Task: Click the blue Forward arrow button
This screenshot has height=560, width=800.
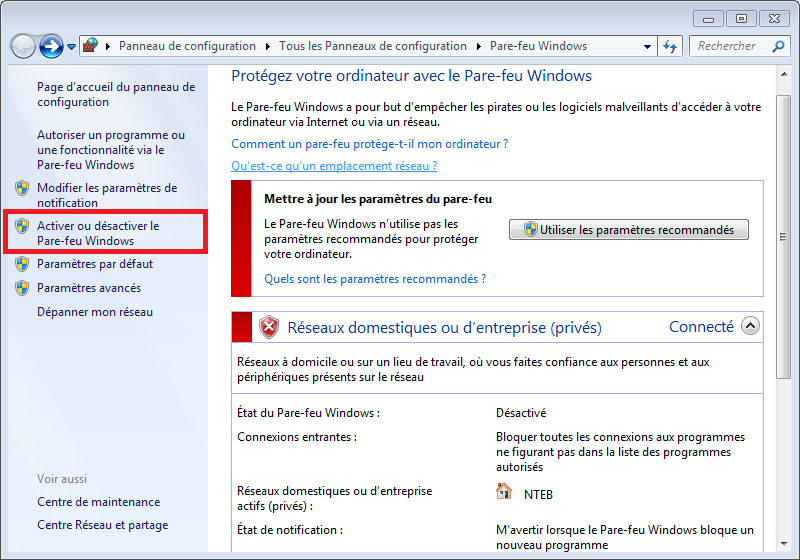Action: point(52,47)
